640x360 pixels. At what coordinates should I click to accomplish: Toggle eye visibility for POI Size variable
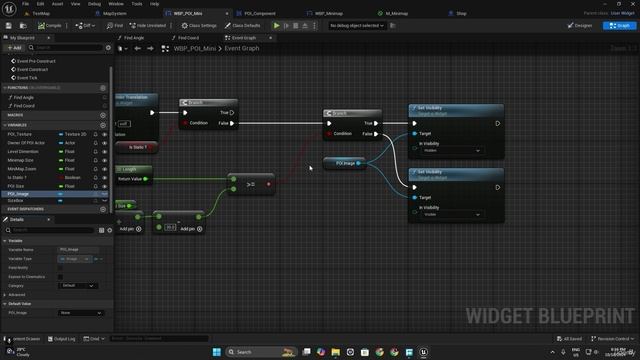click(104, 186)
